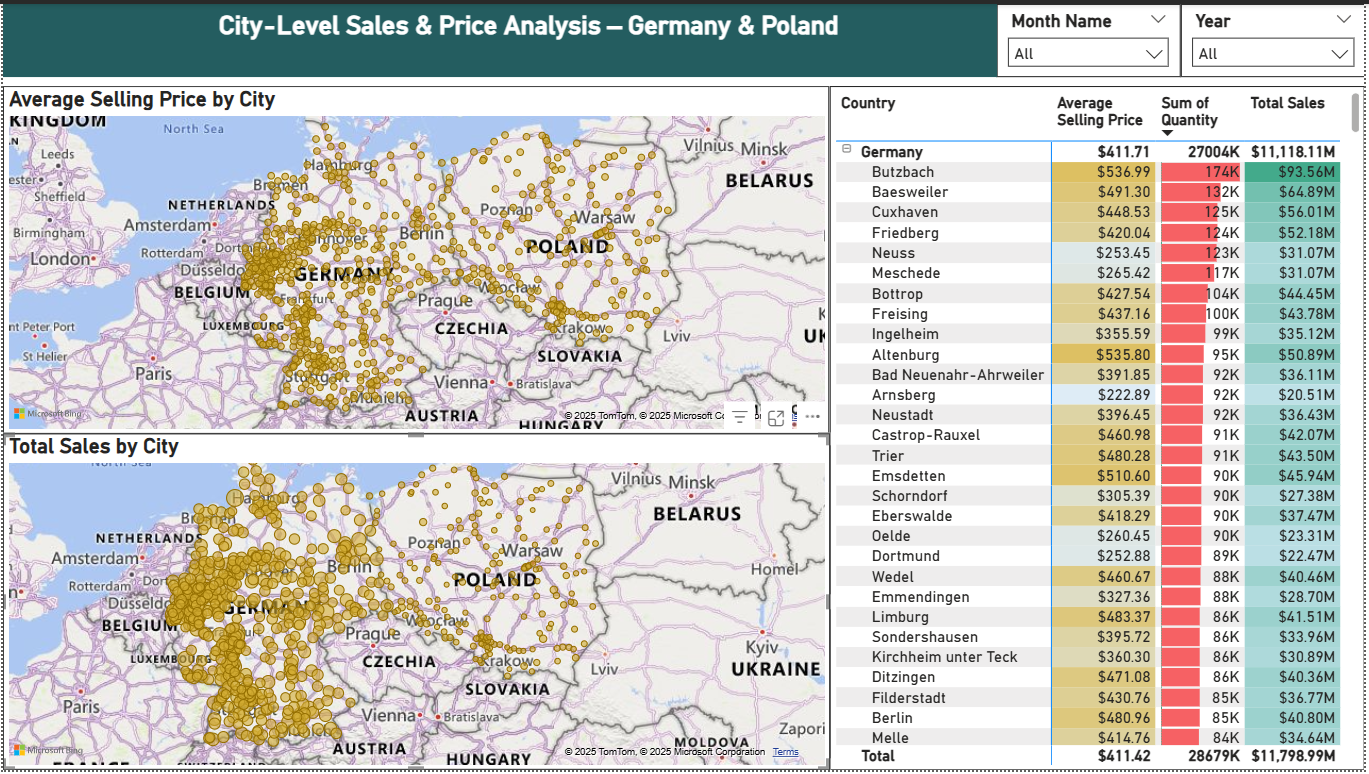Click Butzbach's green Total Sales cell $93.56M

[x=1292, y=172]
